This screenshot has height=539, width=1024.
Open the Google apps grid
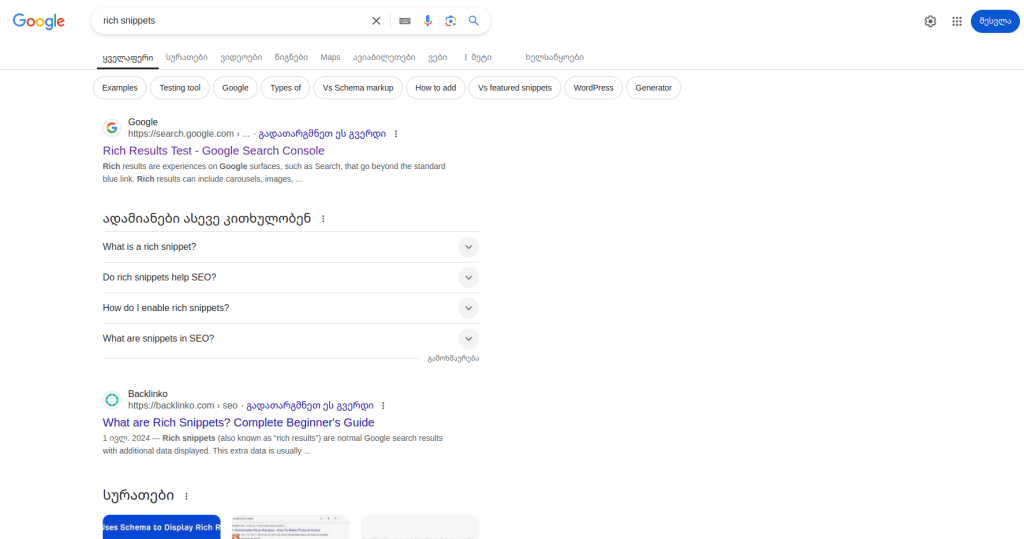[x=956, y=21]
